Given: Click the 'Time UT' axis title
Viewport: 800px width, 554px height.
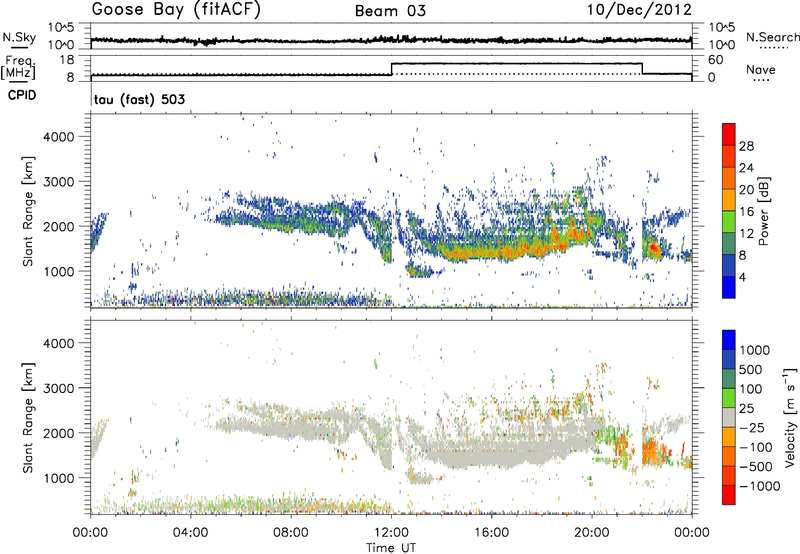Looking at the screenshot, I should 391,548.
